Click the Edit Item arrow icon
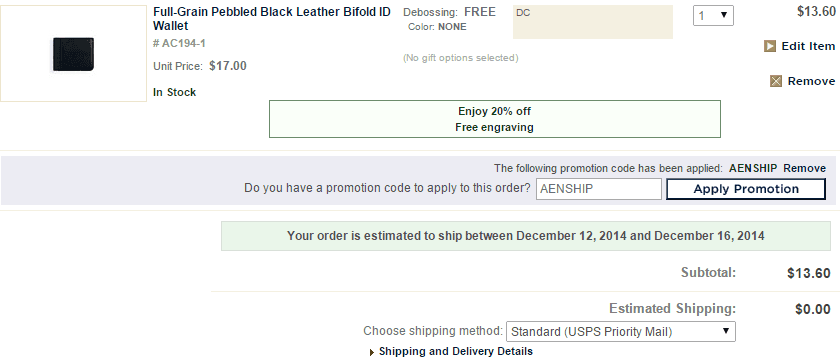The image size is (840, 363). click(x=769, y=46)
